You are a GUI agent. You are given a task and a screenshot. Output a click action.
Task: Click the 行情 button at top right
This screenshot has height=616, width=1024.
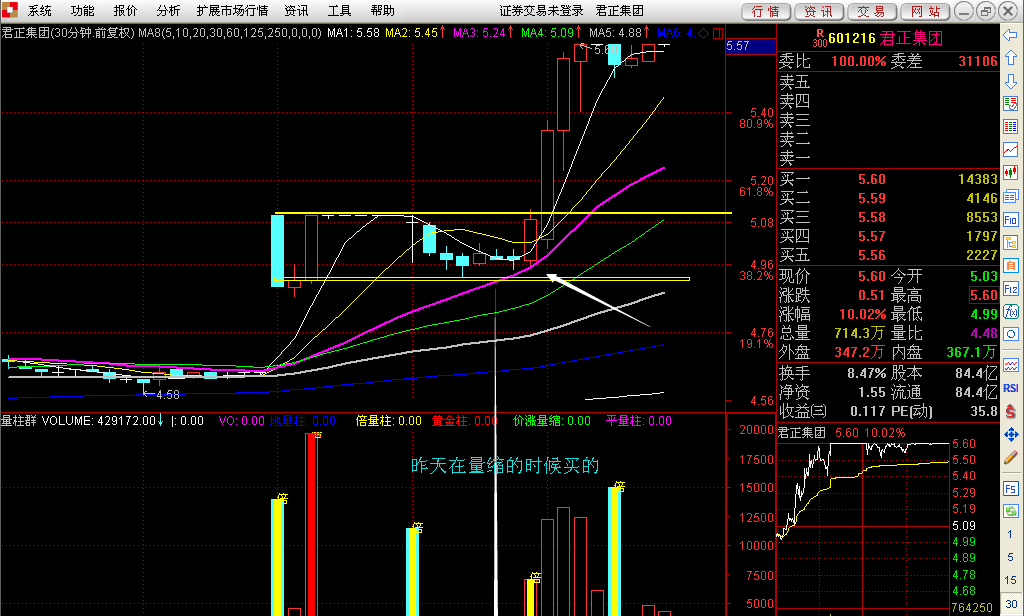pos(766,11)
